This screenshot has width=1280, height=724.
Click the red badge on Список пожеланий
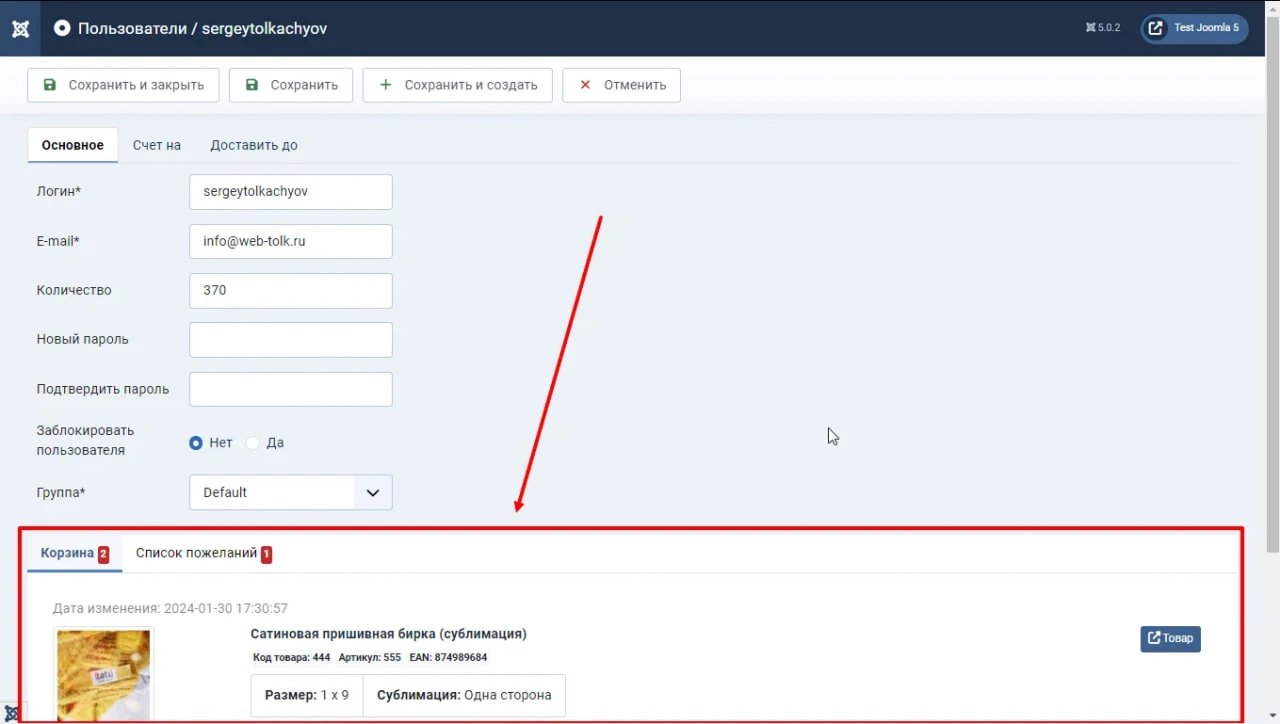click(x=267, y=554)
